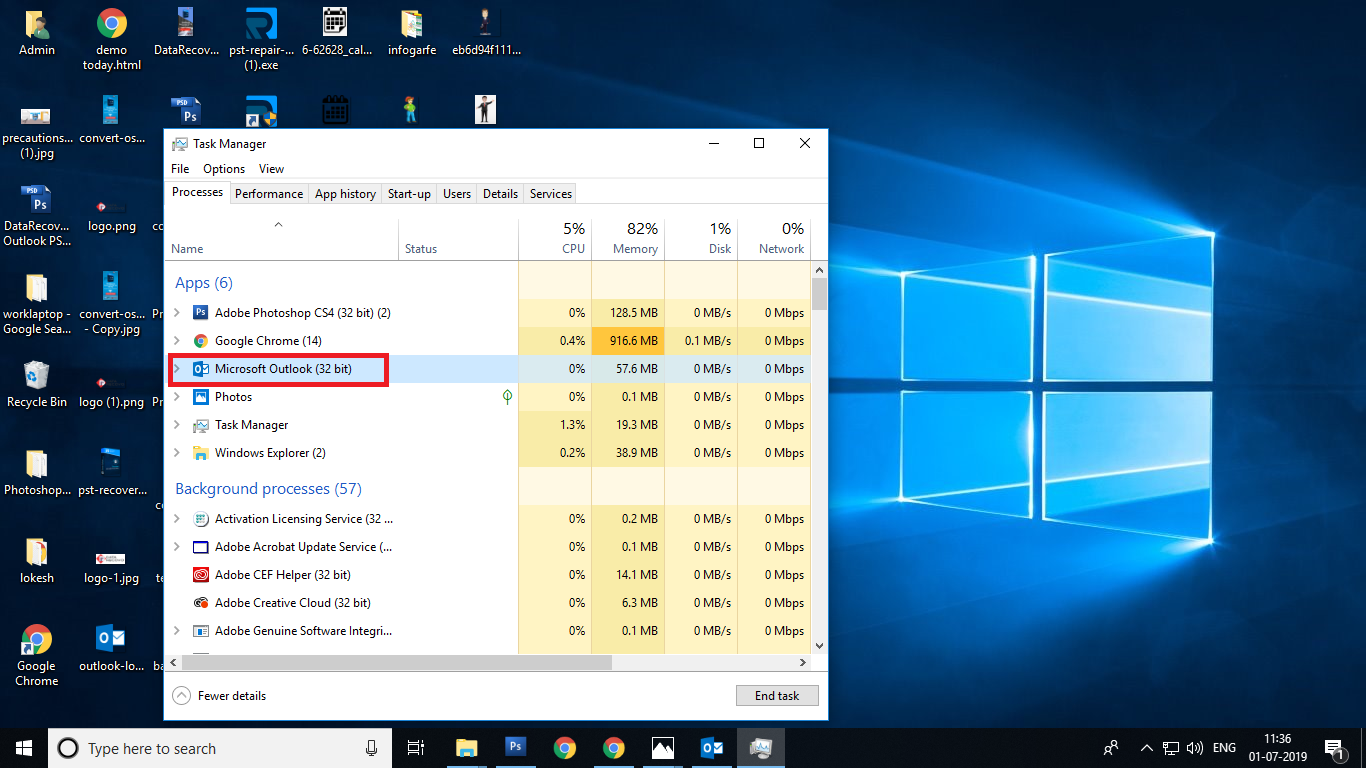Click the Photos app icon in the Apps list
1366x768 pixels.
(x=200, y=397)
